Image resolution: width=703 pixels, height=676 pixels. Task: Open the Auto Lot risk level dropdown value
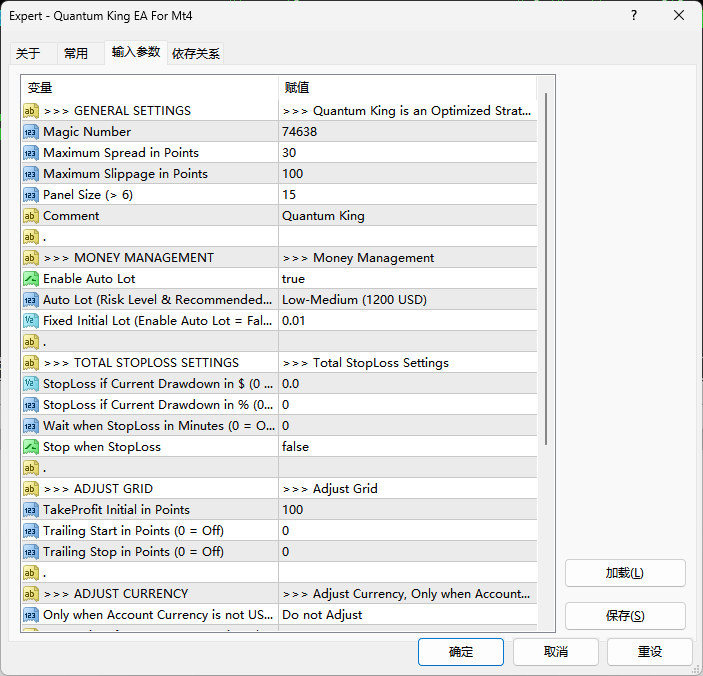(x=406, y=300)
